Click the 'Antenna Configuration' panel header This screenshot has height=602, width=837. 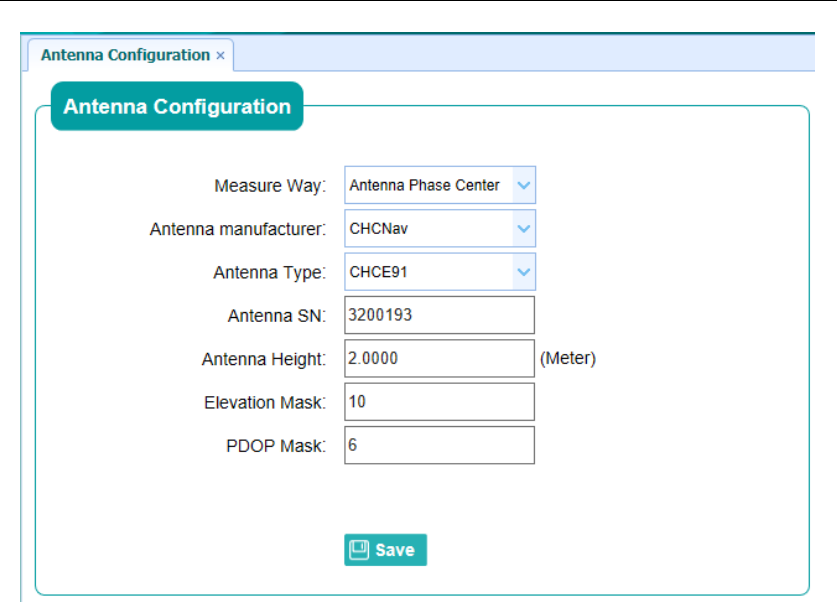coord(177,107)
